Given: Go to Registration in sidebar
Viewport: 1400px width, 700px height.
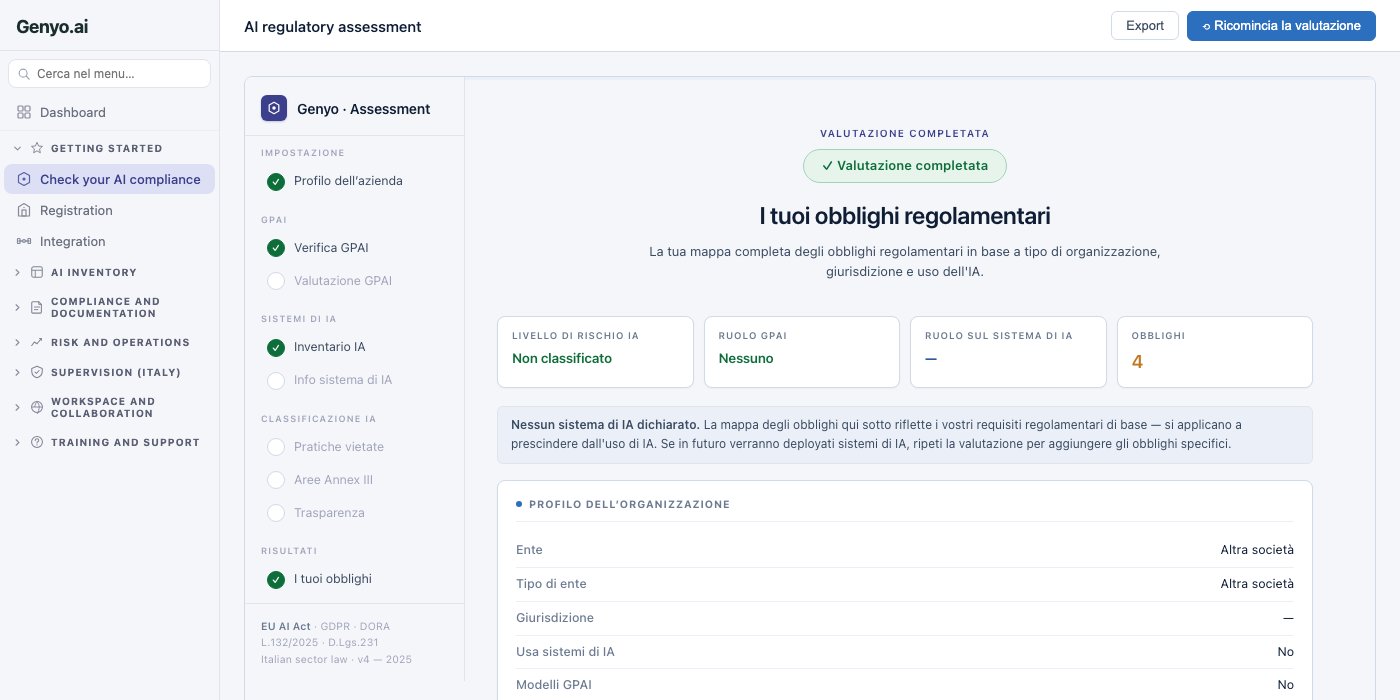Looking at the screenshot, I should coord(109,210).
